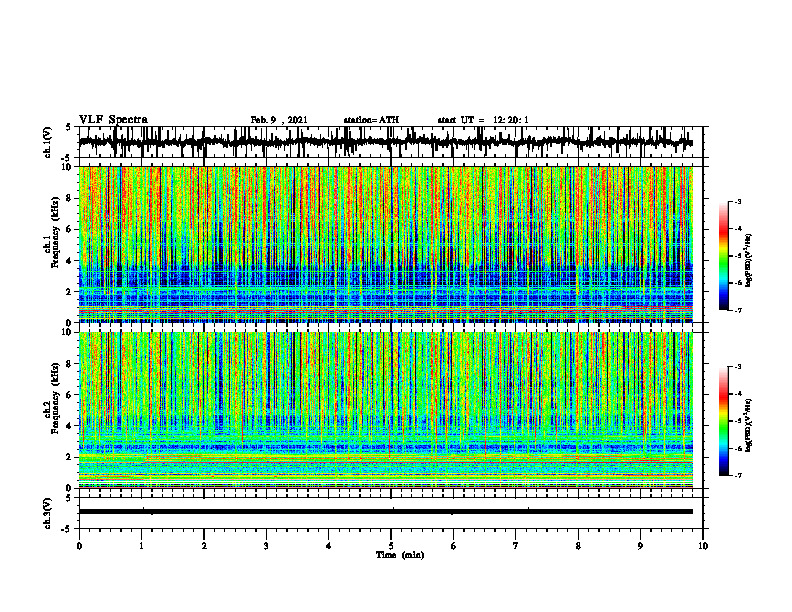
Task: Click the ch.1 color bar "log(PSD)" unit label
Action: coord(749,260)
